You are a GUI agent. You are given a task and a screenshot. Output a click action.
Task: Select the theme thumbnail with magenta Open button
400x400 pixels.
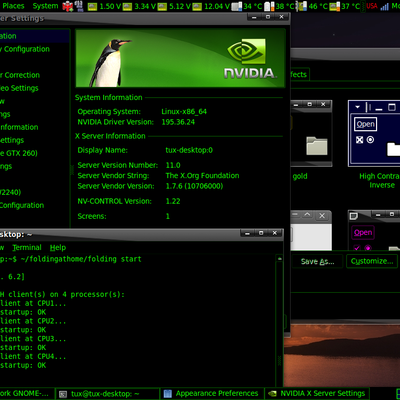coord(374,231)
